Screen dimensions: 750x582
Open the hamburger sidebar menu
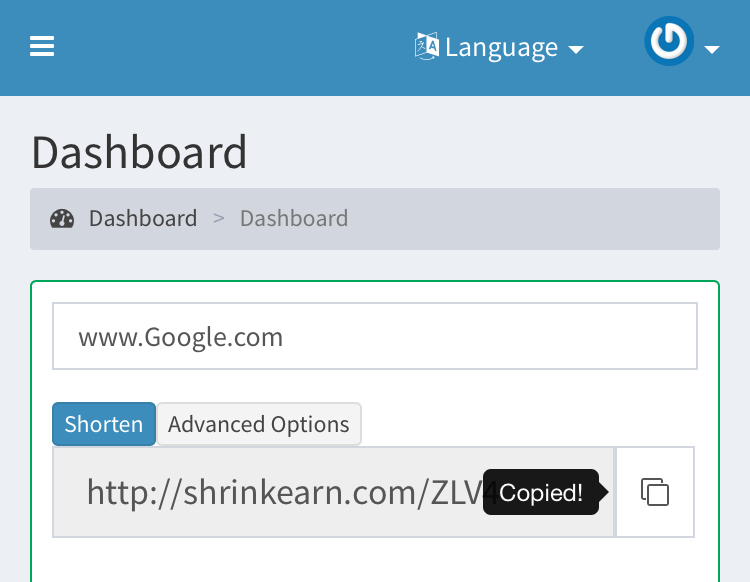coord(42,47)
